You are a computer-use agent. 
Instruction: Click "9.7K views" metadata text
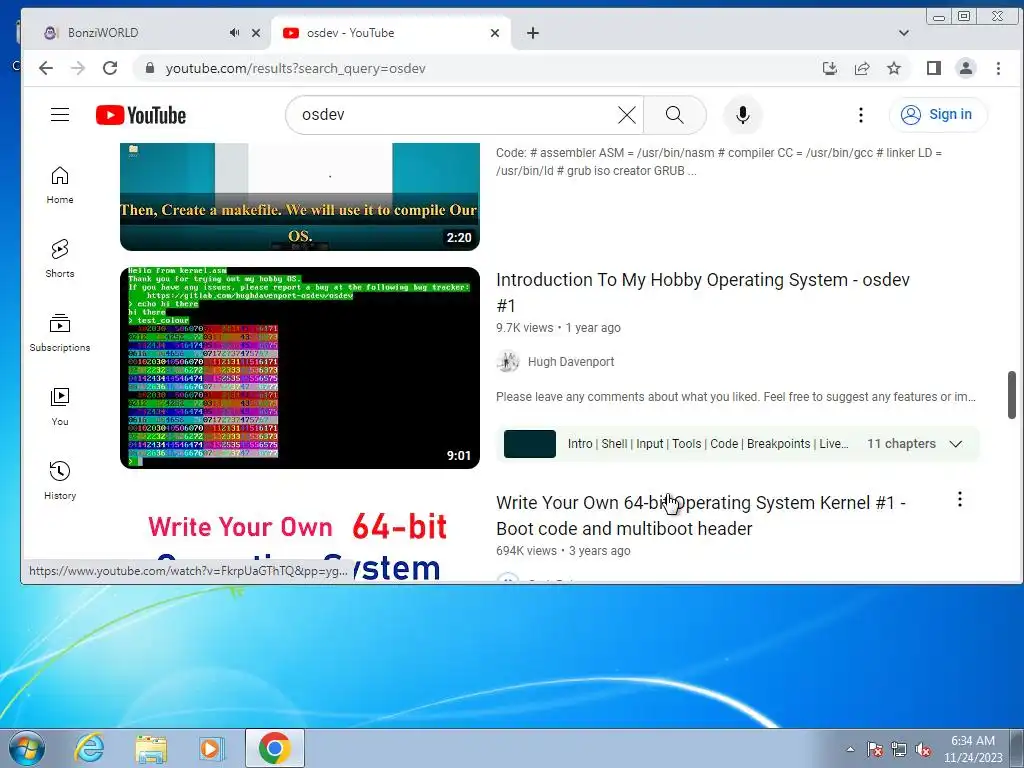[524, 328]
